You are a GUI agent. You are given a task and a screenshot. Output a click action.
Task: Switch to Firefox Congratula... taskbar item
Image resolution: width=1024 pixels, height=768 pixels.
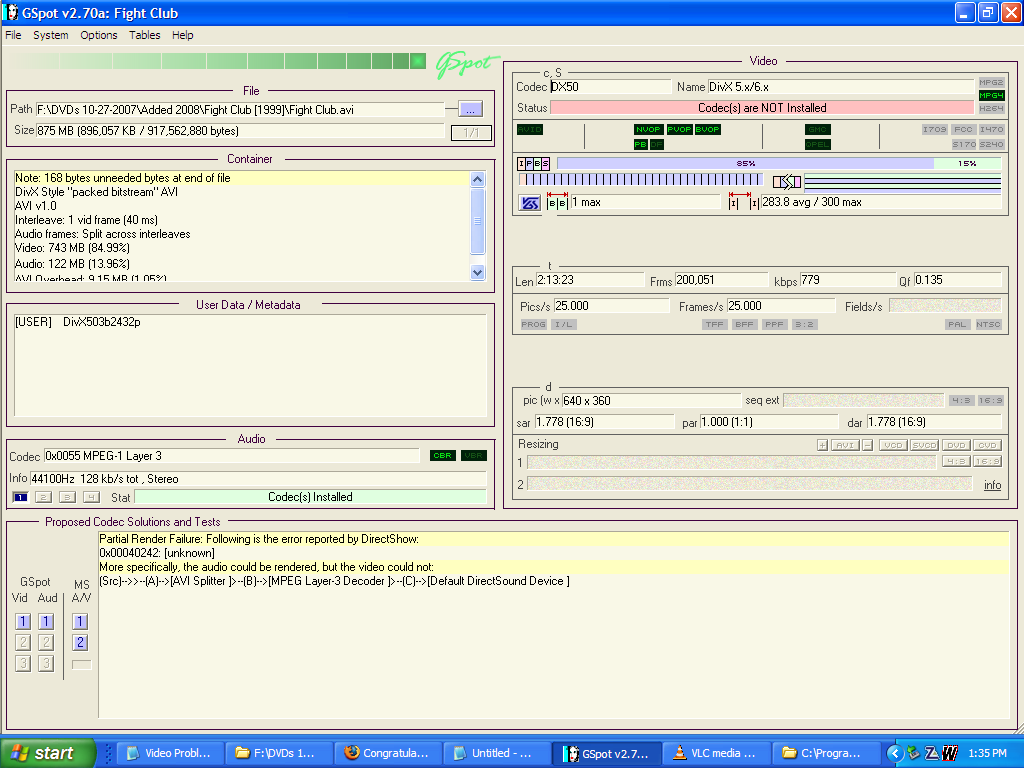pos(388,753)
